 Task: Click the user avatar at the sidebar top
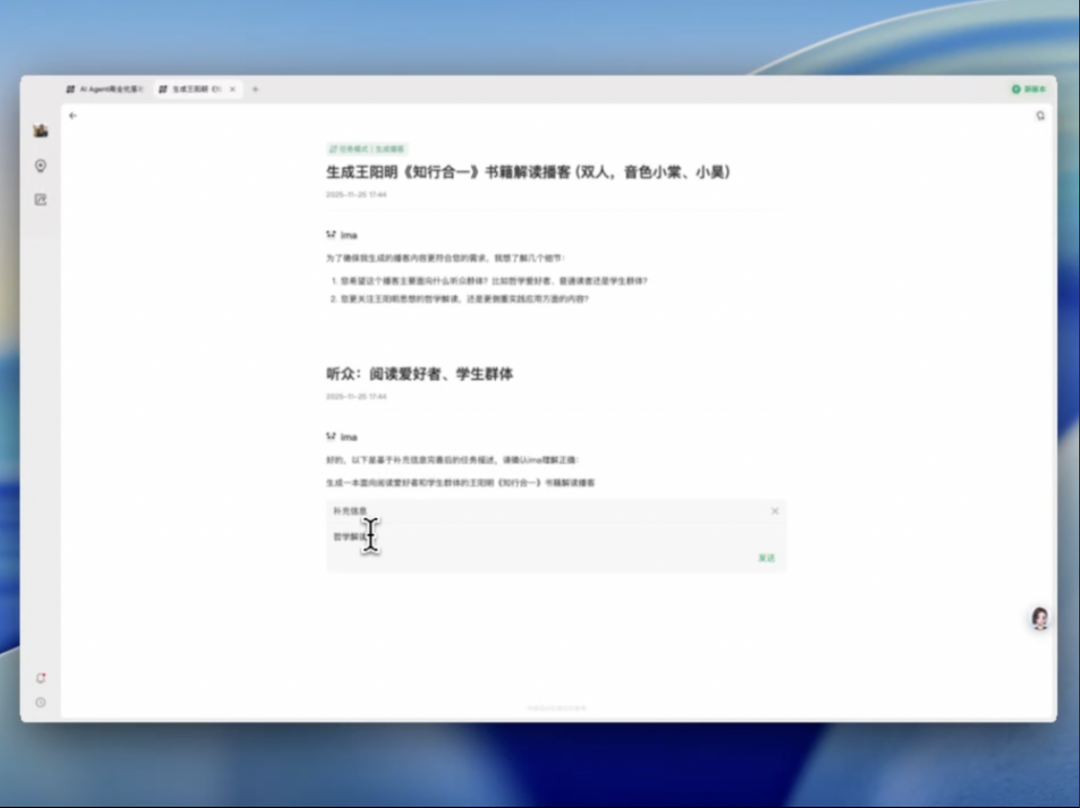40,128
